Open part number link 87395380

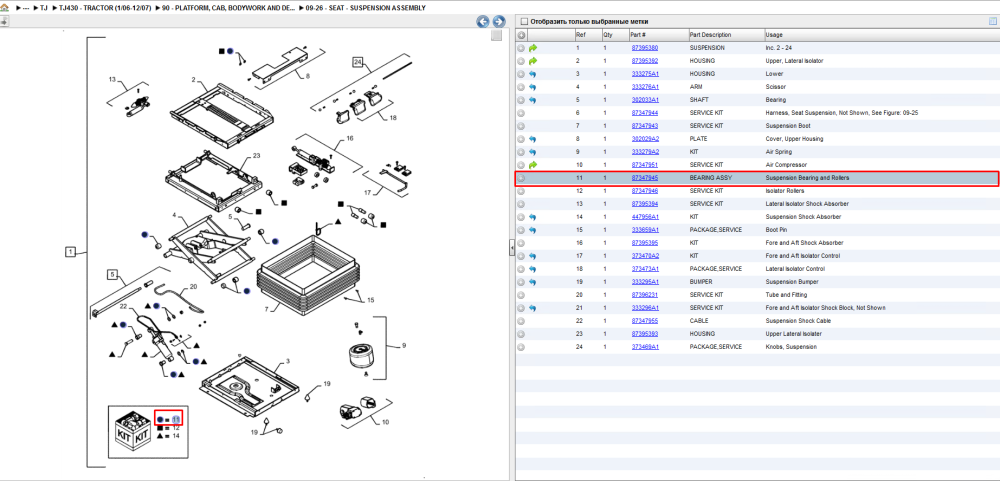point(645,48)
